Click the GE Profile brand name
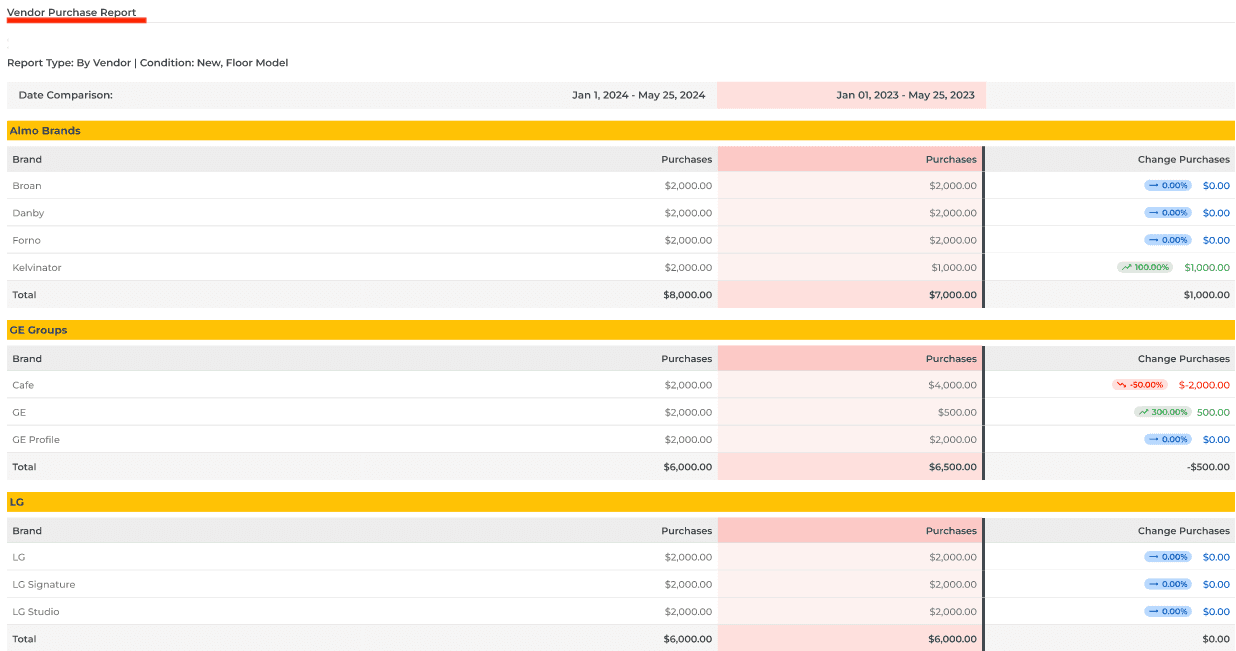Image resolution: width=1236 pixels, height=651 pixels. point(36,439)
